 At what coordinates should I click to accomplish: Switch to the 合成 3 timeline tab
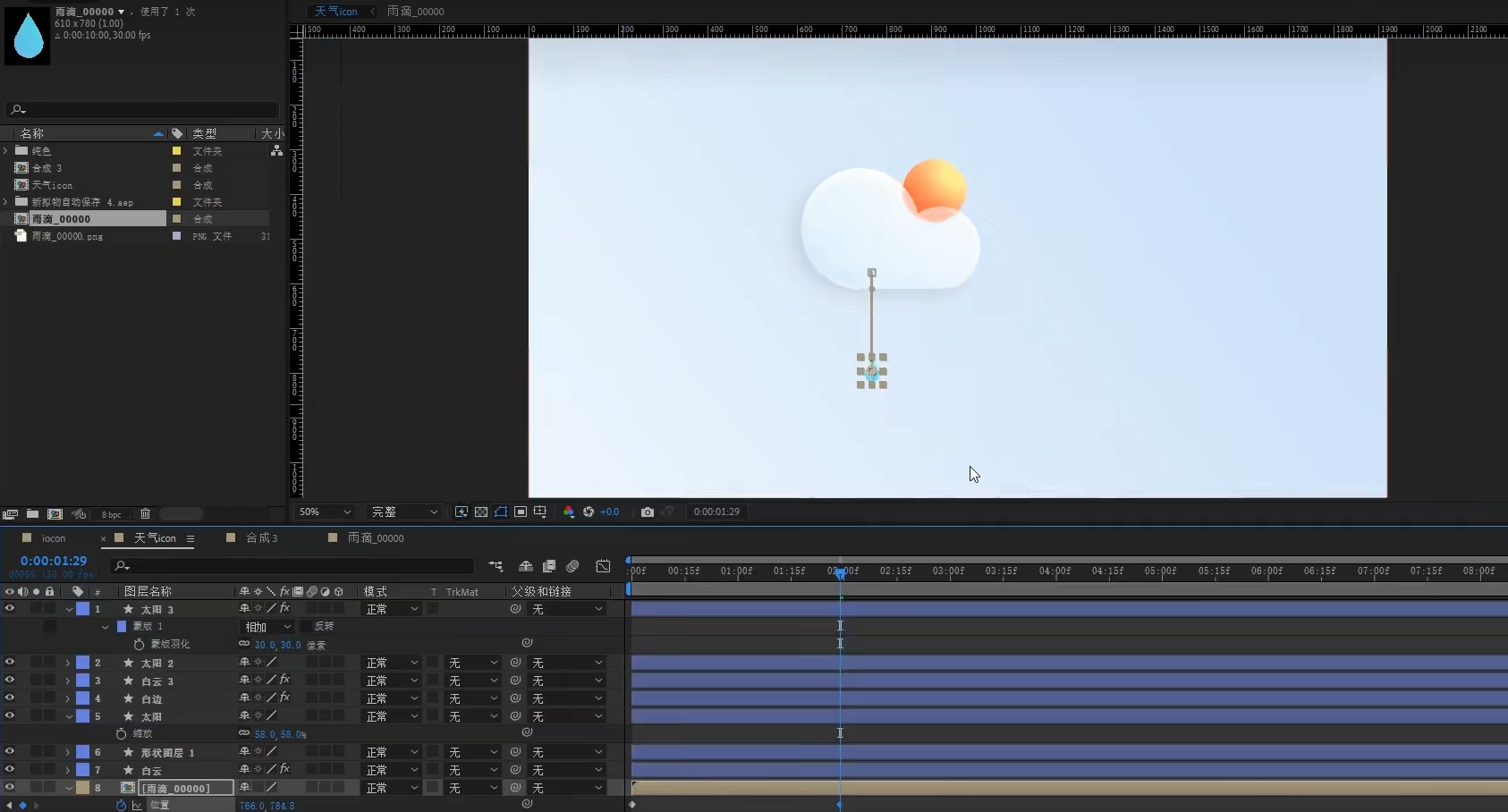(262, 538)
